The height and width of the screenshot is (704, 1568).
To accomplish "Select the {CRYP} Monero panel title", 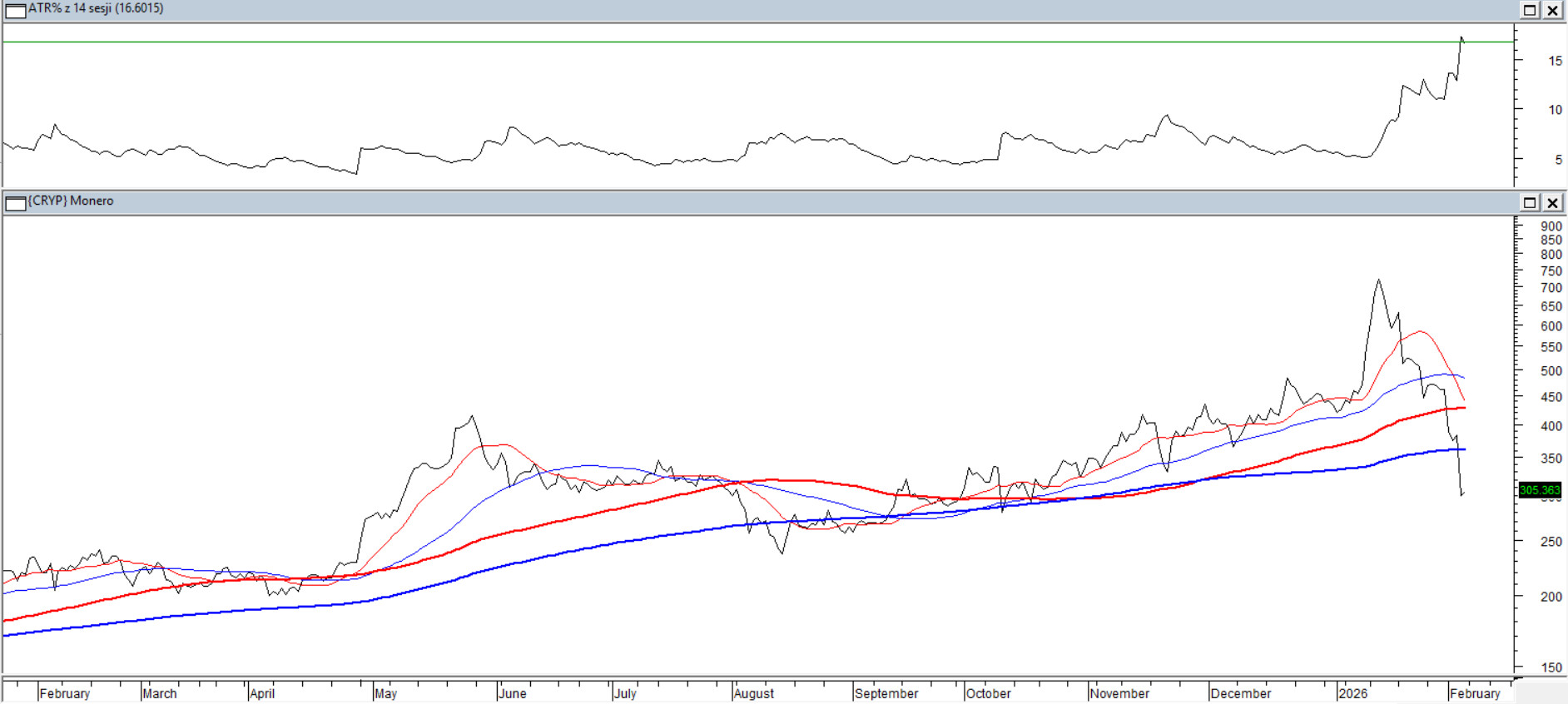I will [x=71, y=201].
